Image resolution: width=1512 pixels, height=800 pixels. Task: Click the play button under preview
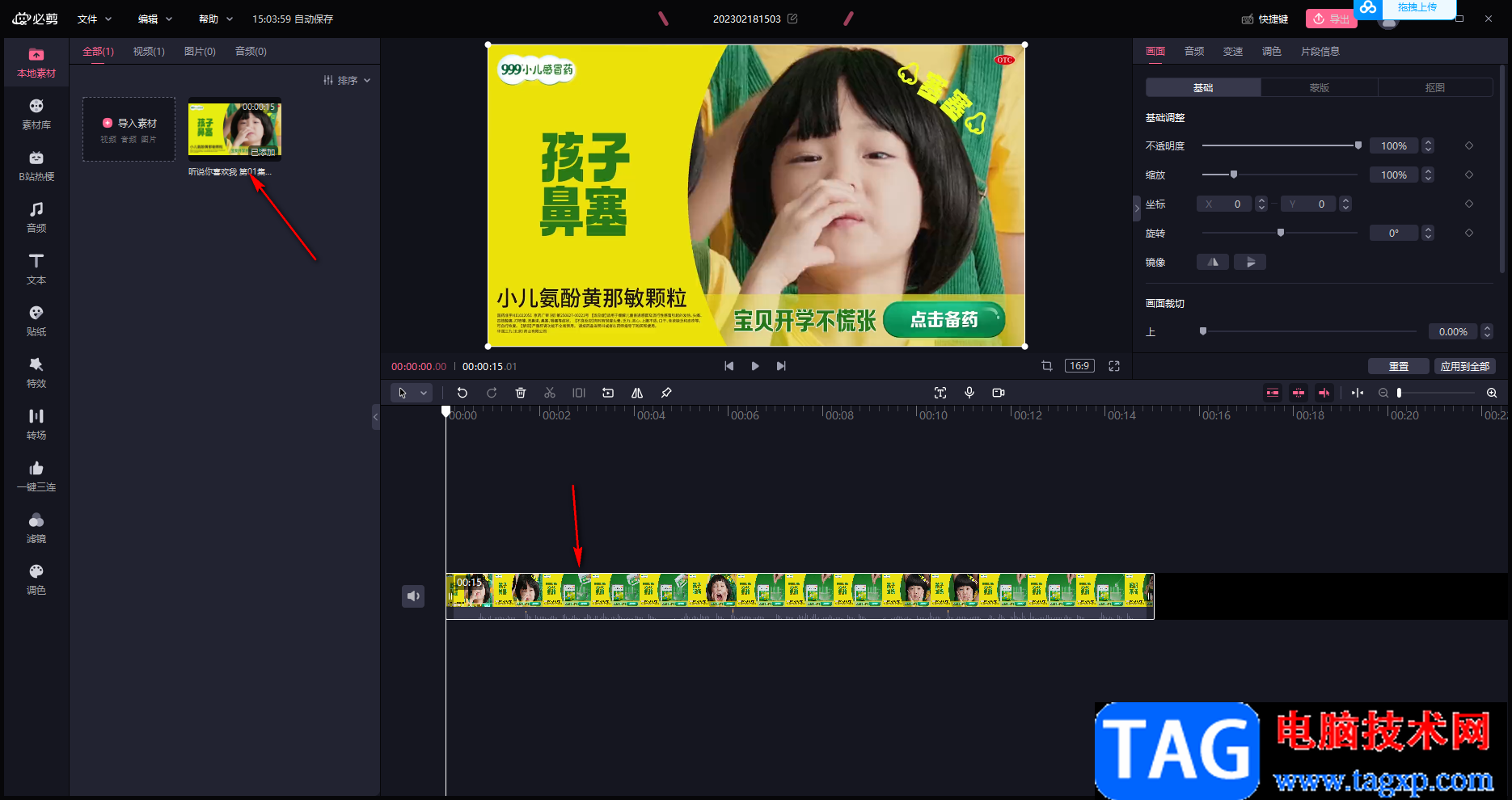(755, 366)
